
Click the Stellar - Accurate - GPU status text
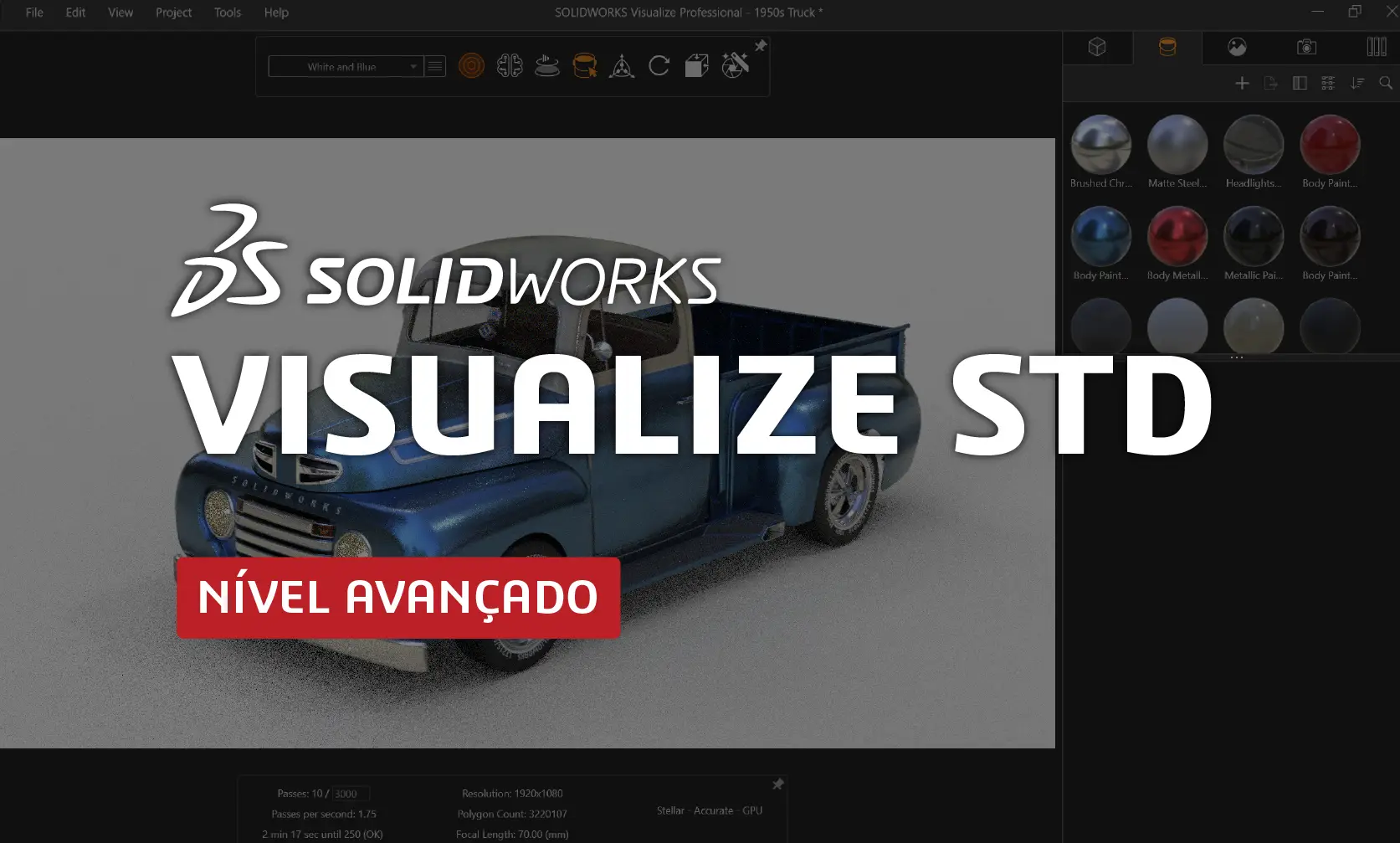(x=710, y=810)
